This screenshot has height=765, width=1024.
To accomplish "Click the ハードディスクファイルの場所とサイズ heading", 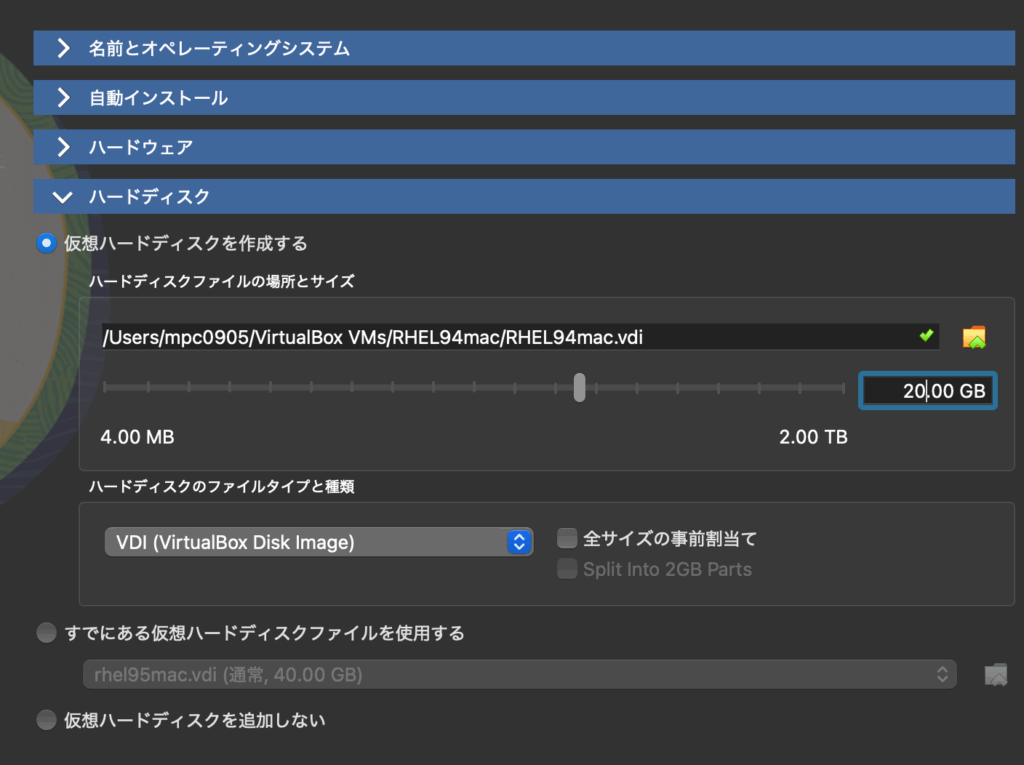I will [x=221, y=282].
